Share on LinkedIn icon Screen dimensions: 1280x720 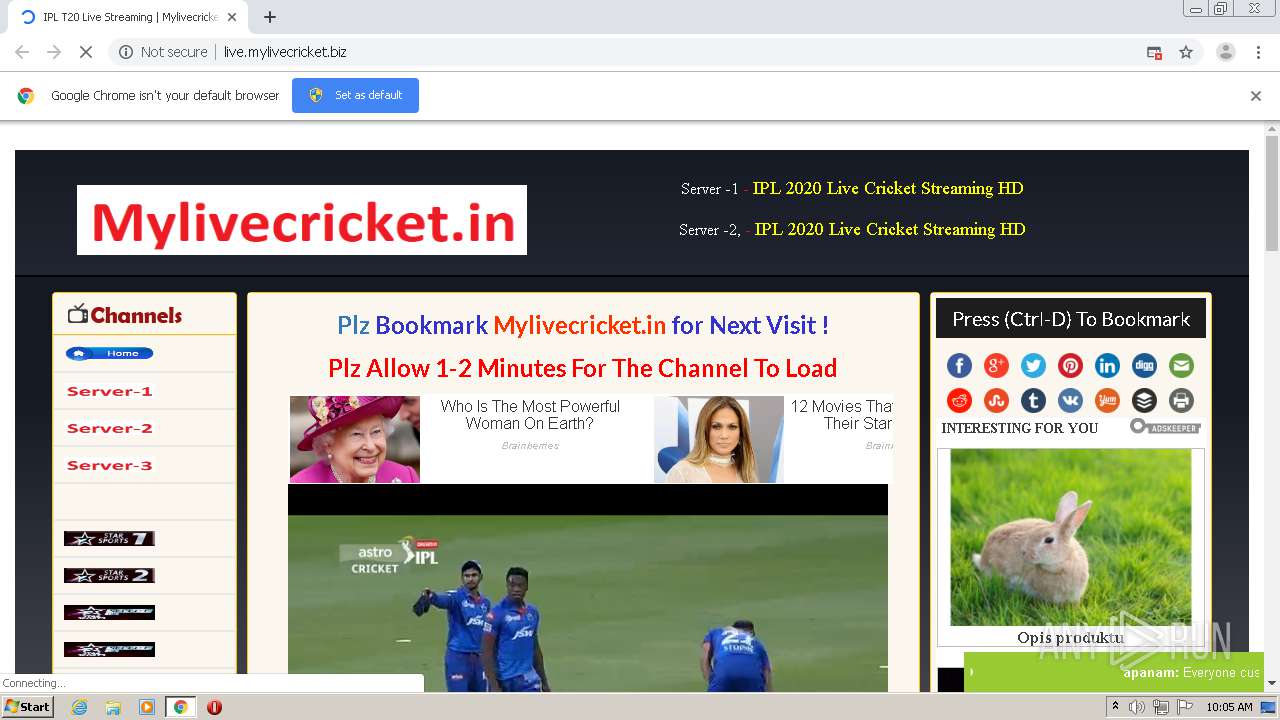coord(1107,366)
